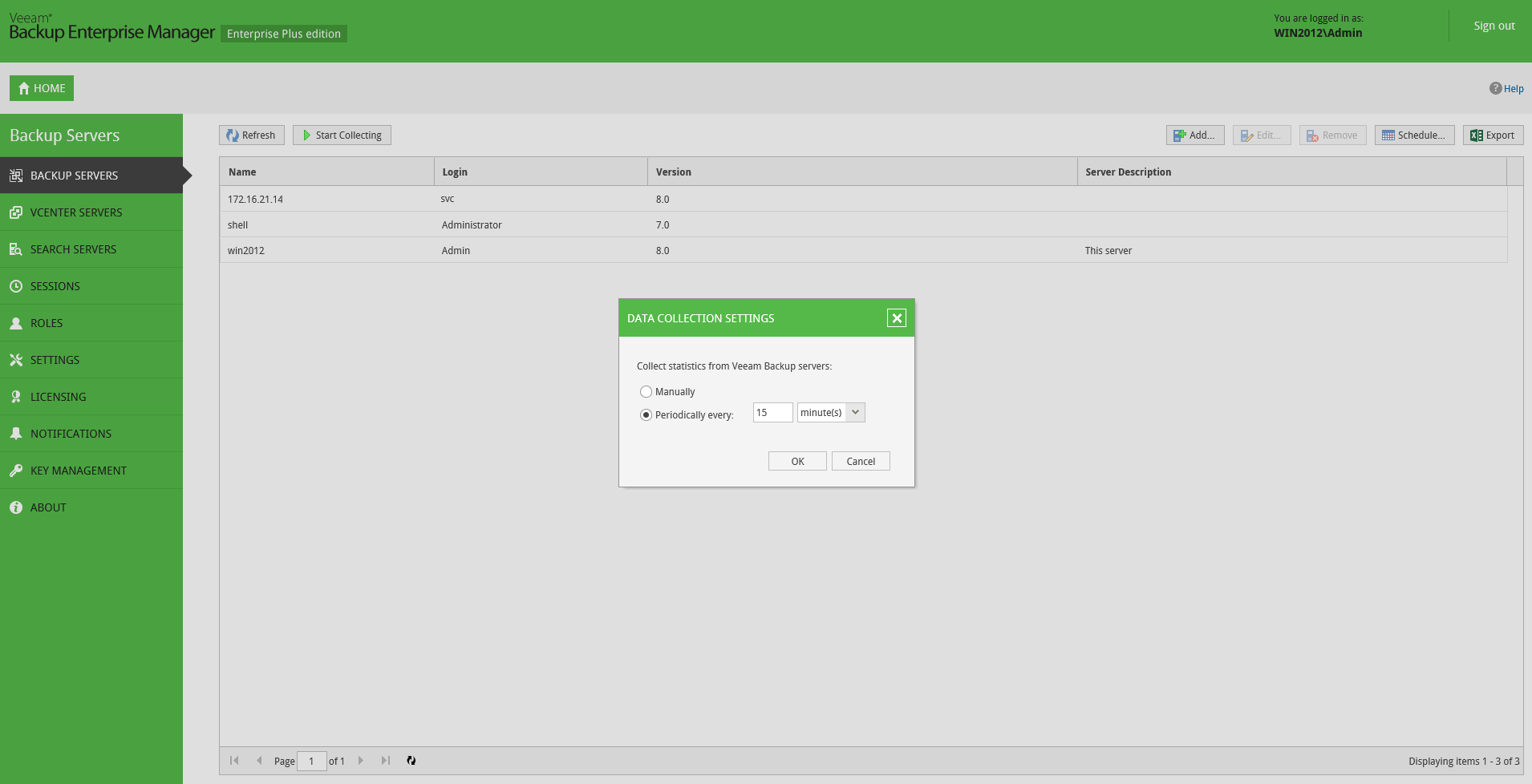Click the pager refresh icon
The height and width of the screenshot is (784, 1532).
[411, 761]
